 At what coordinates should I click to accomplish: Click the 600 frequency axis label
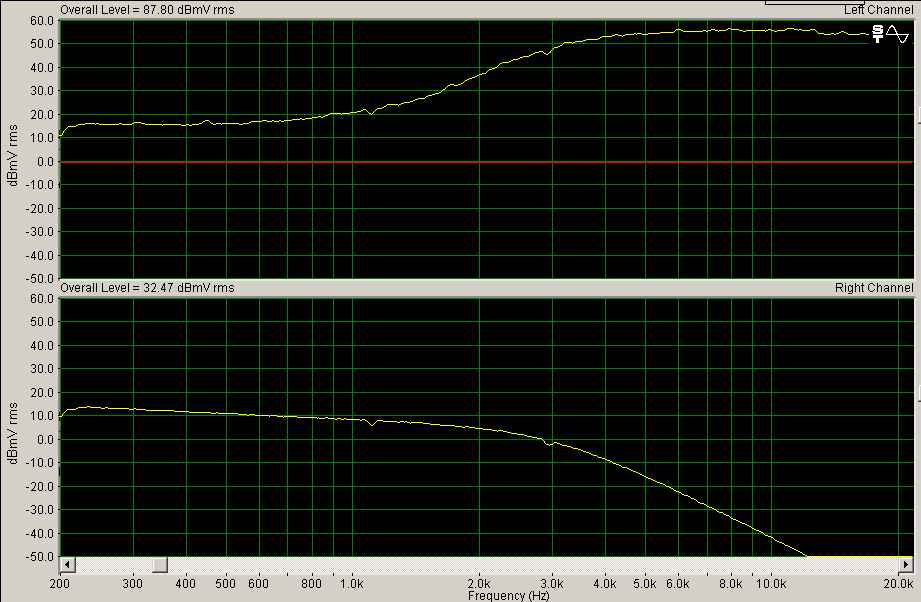click(258, 584)
